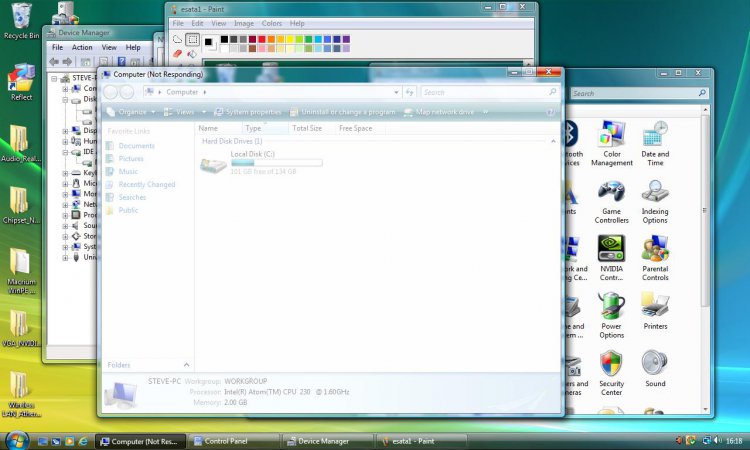Screen dimensions: 750x450
Task: Expand the Keyboards node in Device Manager
Action: (65, 173)
